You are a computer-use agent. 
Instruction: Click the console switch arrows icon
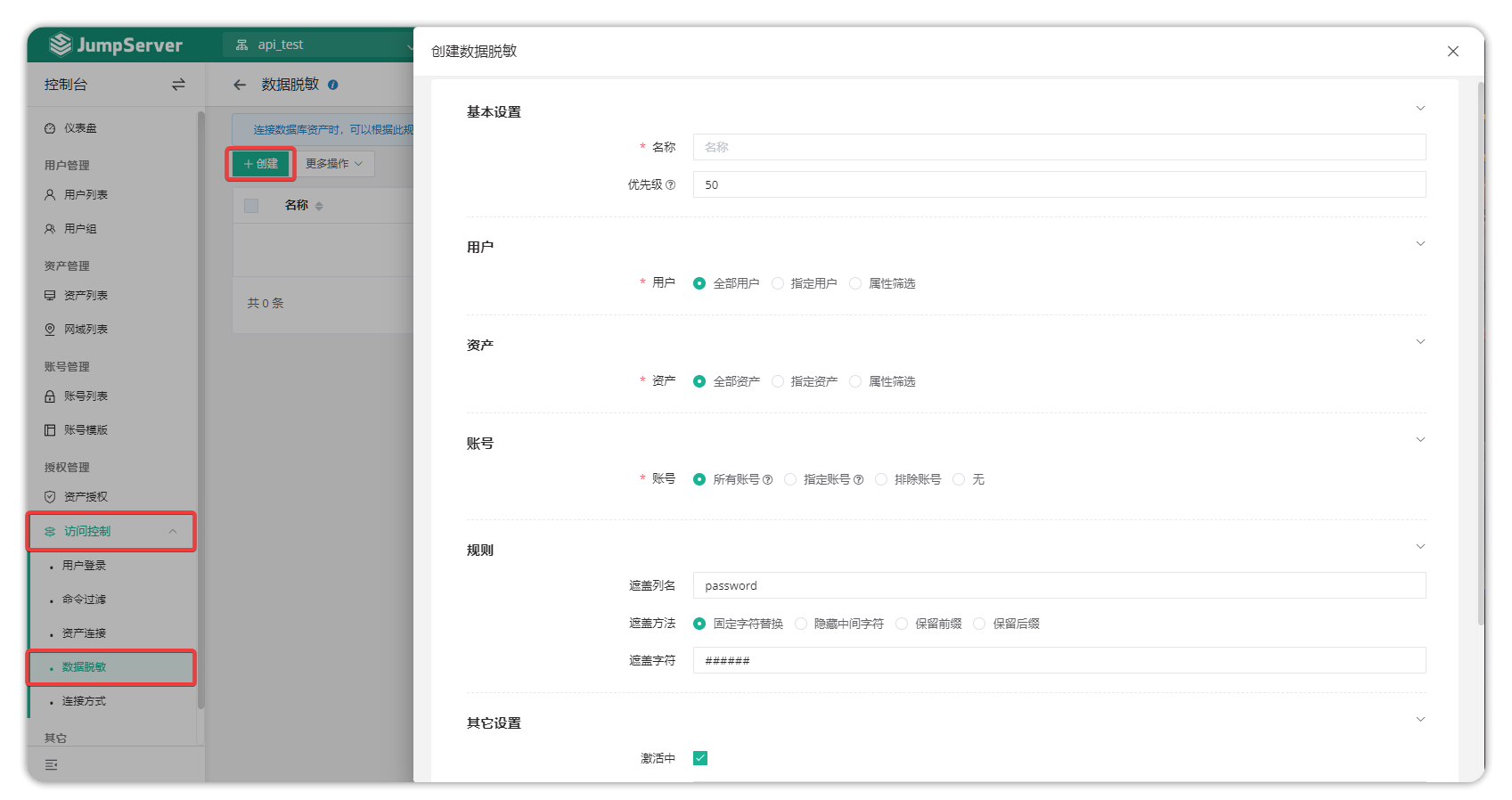[178, 85]
